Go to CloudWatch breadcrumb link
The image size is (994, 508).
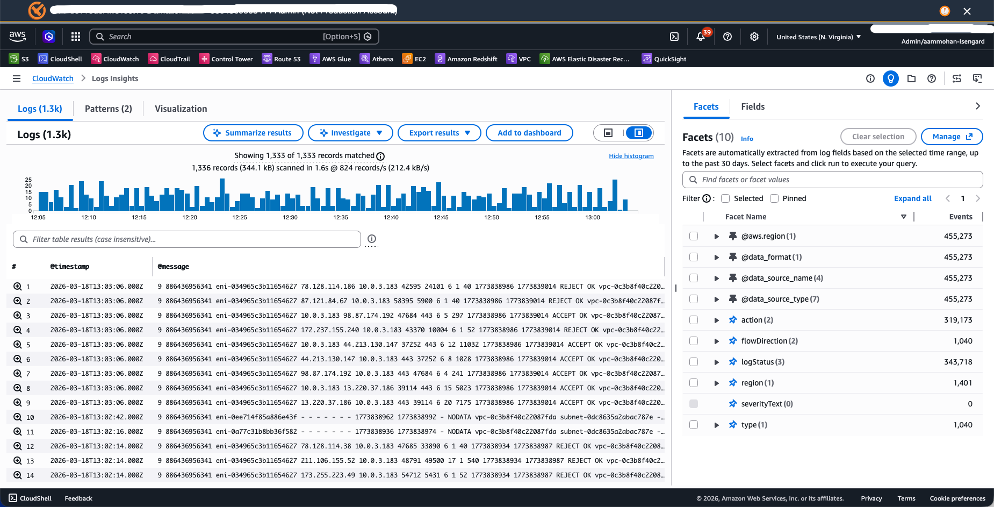[53, 79]
